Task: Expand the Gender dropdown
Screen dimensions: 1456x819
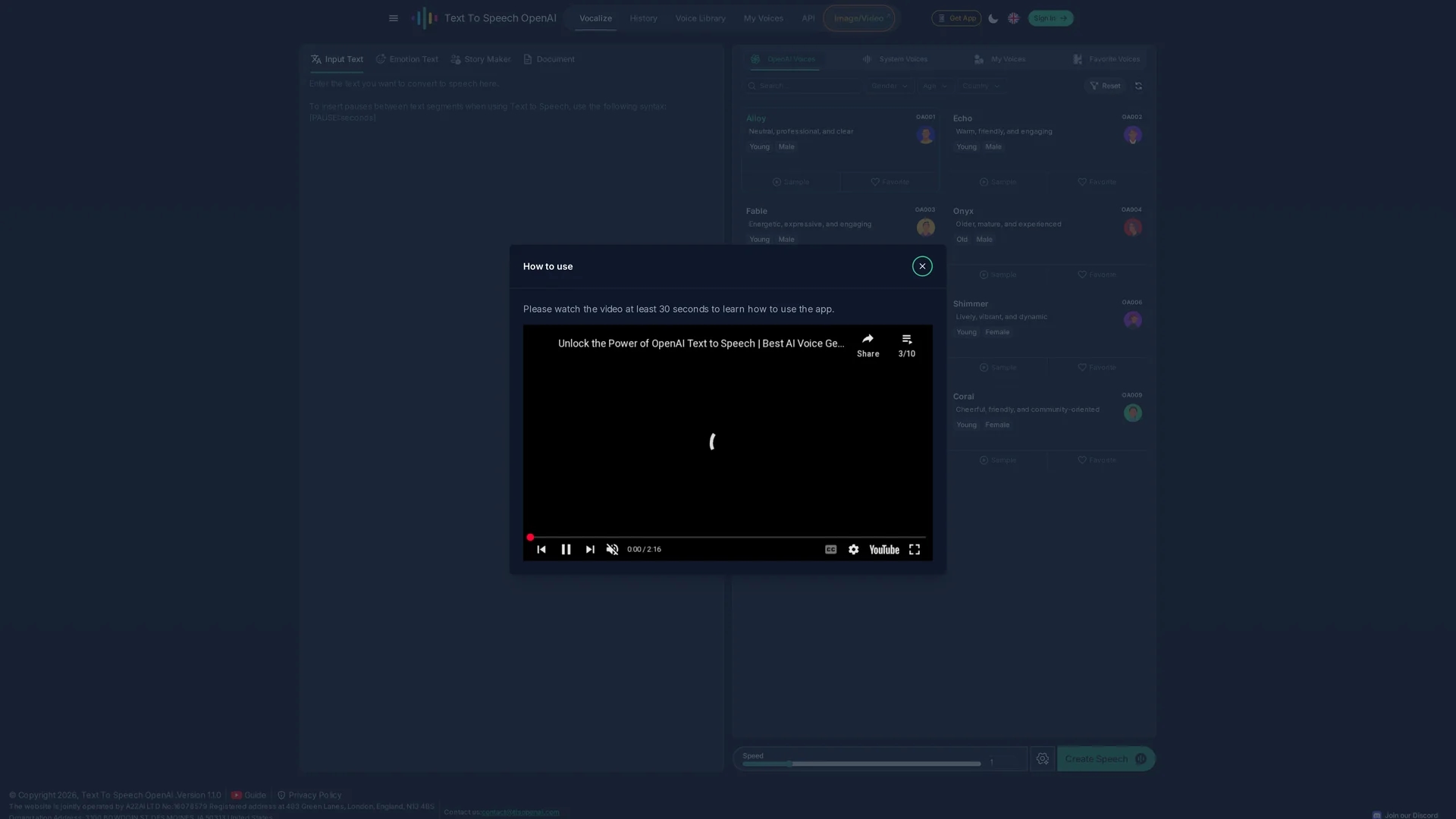Action: point(889,86)
